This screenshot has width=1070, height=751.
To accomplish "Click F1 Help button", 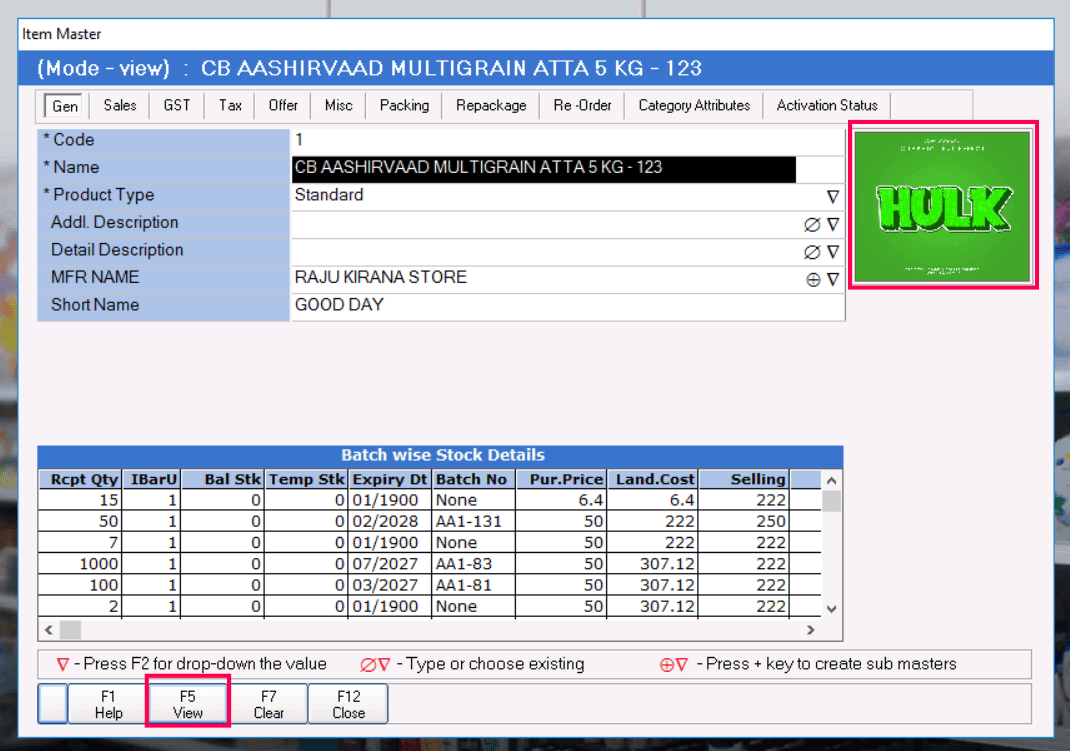I will pyautogui.click(x=109, y=704).
